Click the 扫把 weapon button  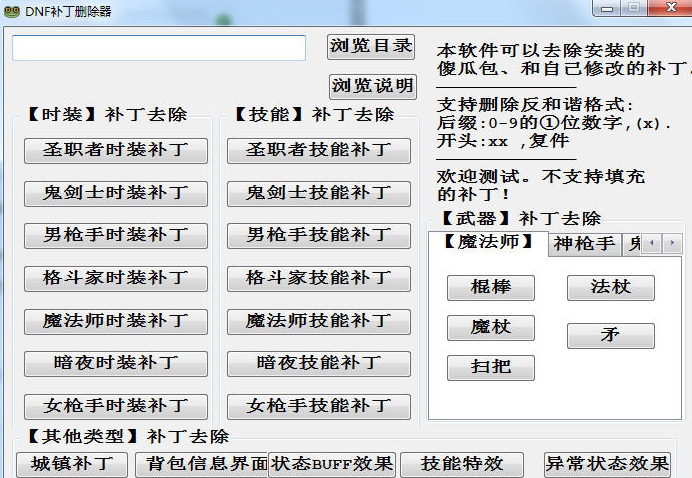click(x=491, y=368)
